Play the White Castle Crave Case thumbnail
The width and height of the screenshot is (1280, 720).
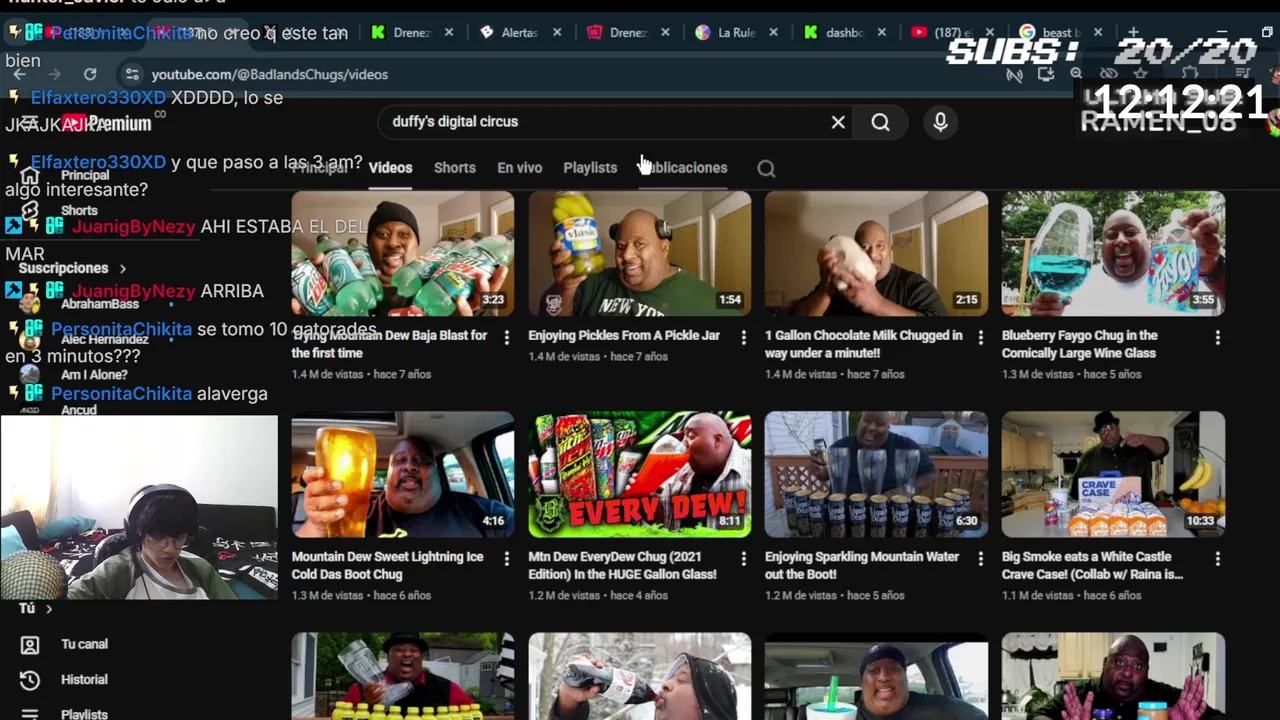pyautogui.click(x=1113, y=475)
